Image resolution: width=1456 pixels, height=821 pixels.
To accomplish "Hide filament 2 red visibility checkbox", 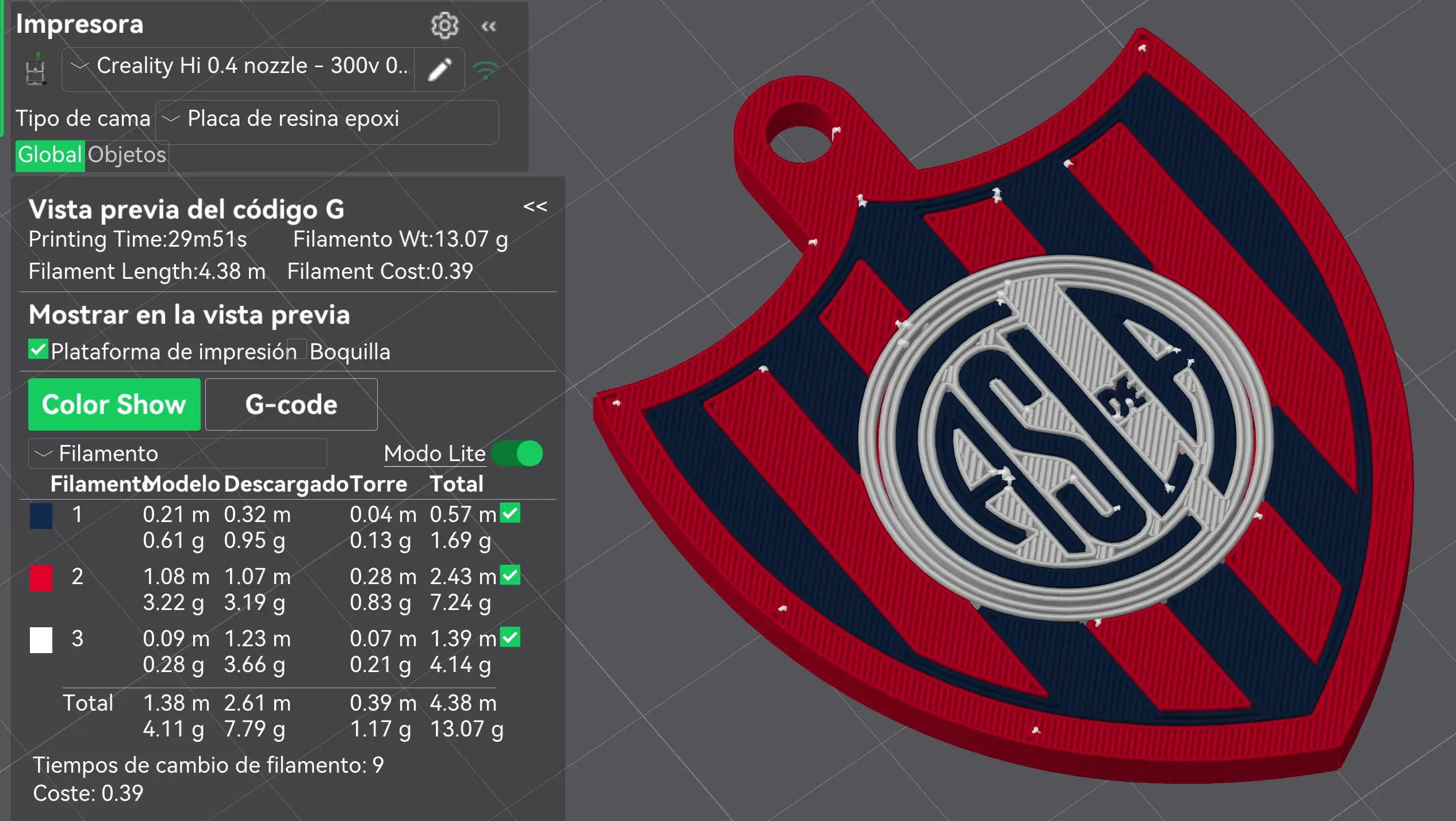I will click(x=510, y=575).
